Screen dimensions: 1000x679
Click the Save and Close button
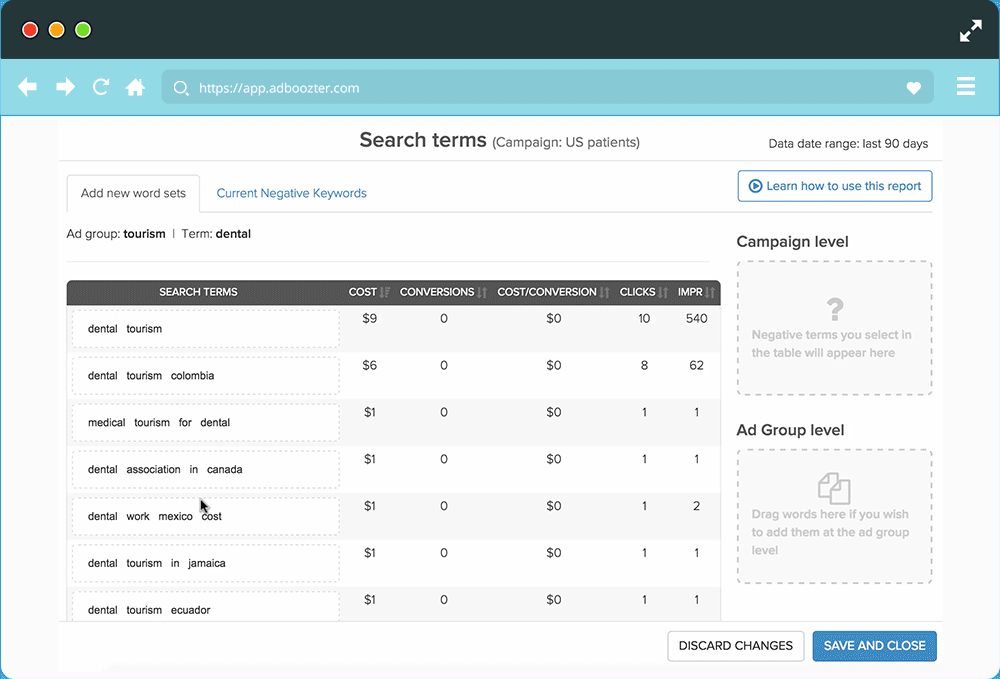coord(874,646)
